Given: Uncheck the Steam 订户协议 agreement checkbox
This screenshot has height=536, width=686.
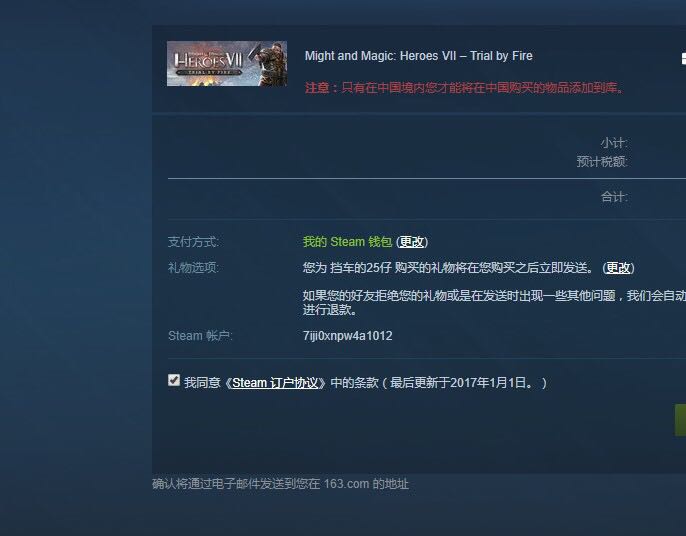Looking at the screenshot, I should (x=174, y=380).
